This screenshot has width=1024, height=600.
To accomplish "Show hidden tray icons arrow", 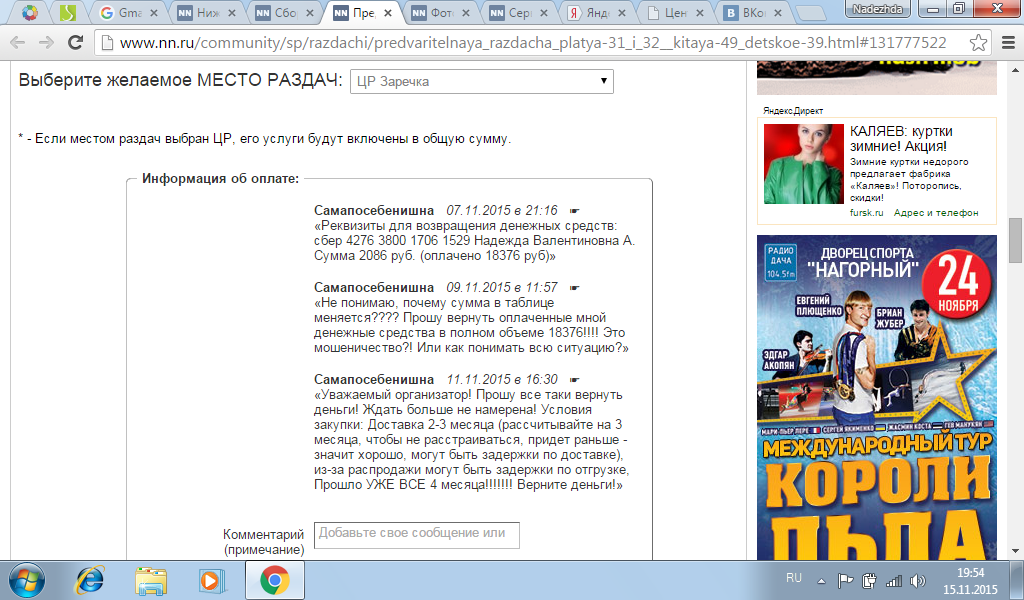I will 822,581.
